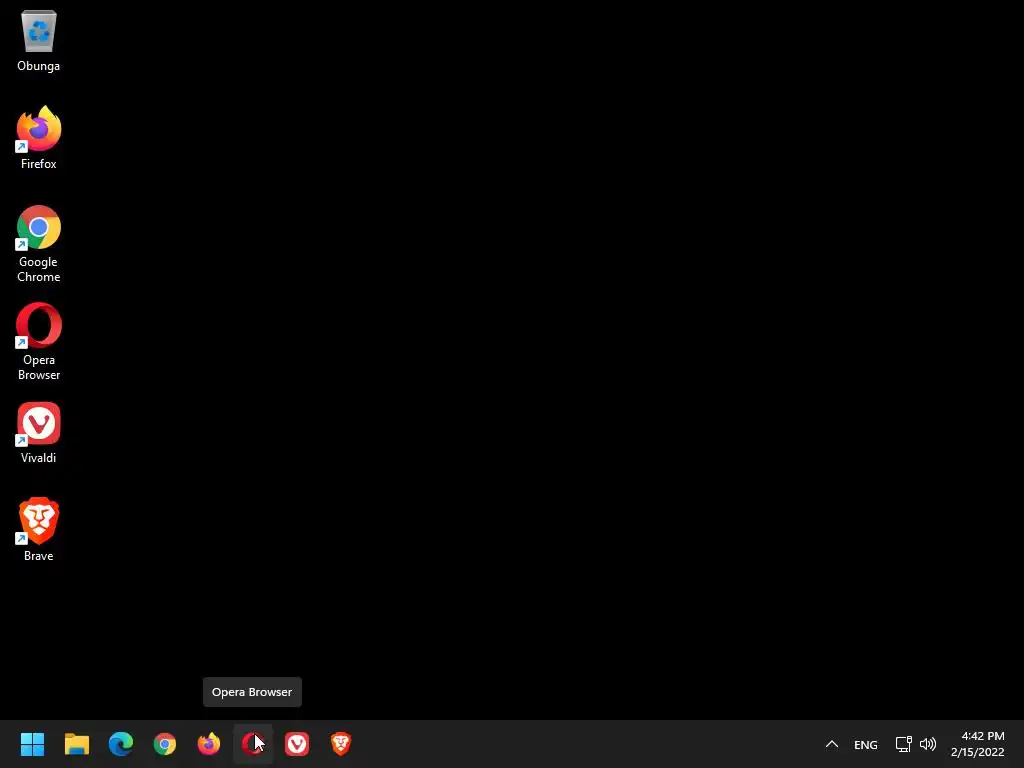The height and width of the screenshot is (768, 1024).
Task: Select the Opera Browser desktop shortcut
Action: (39, 341)
